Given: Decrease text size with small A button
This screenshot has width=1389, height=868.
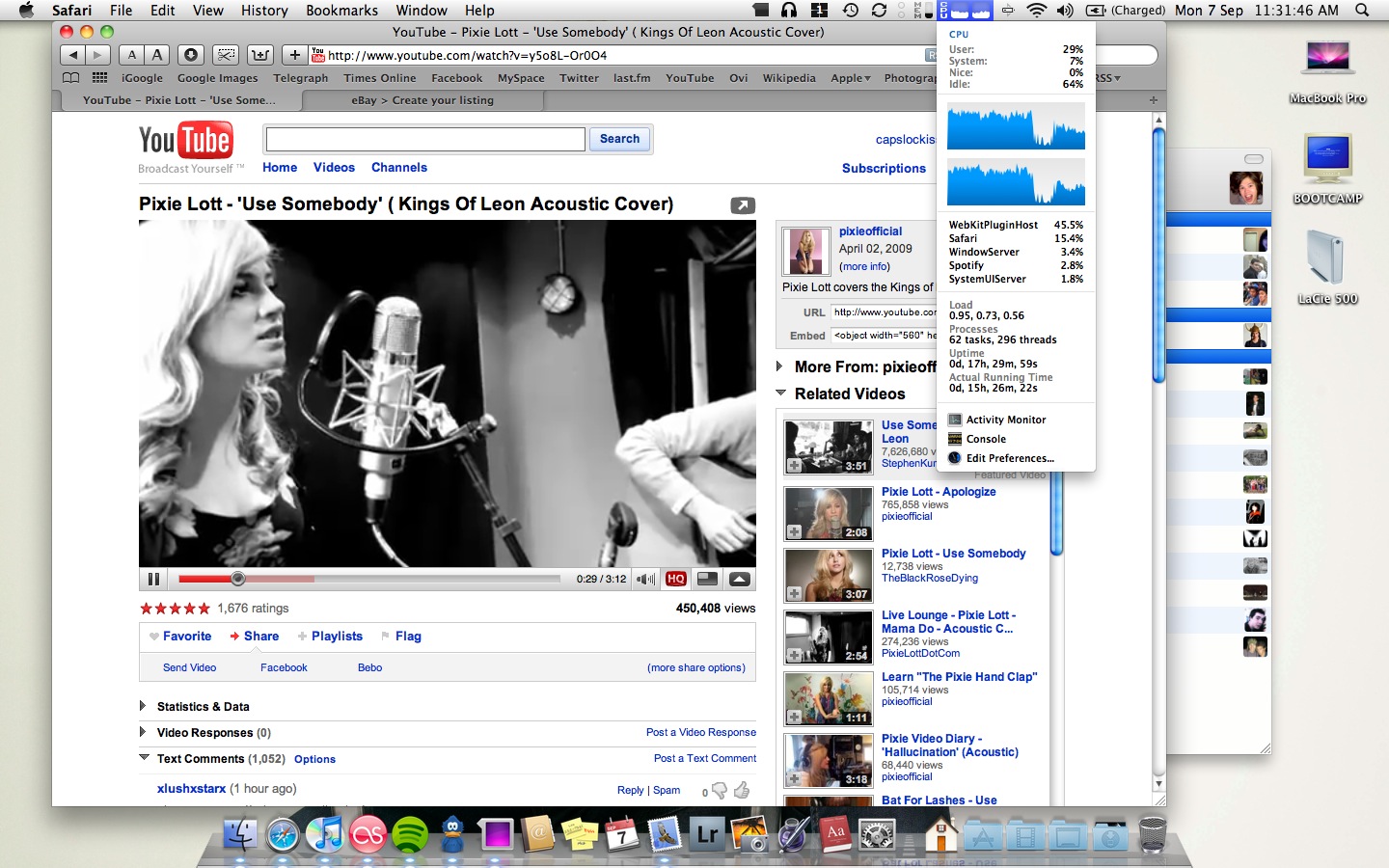Looking at the screenshot, I should pyautogui.click(x=132, y=55).
